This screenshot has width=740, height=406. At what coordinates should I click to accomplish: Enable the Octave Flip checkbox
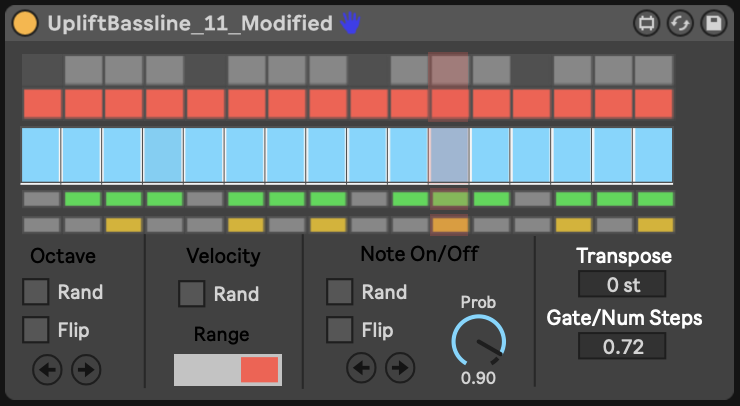(x=37, y=329)
